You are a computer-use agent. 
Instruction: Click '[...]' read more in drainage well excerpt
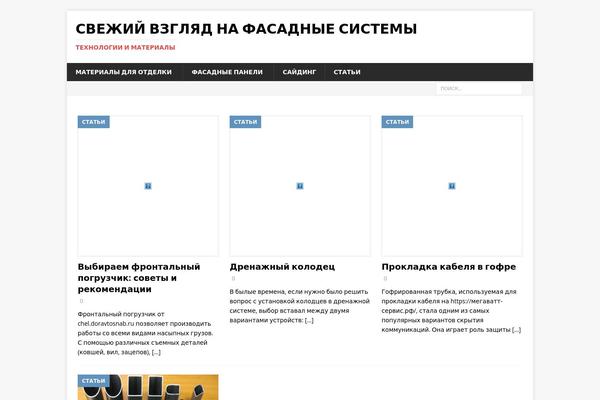[x=309, y=320]
